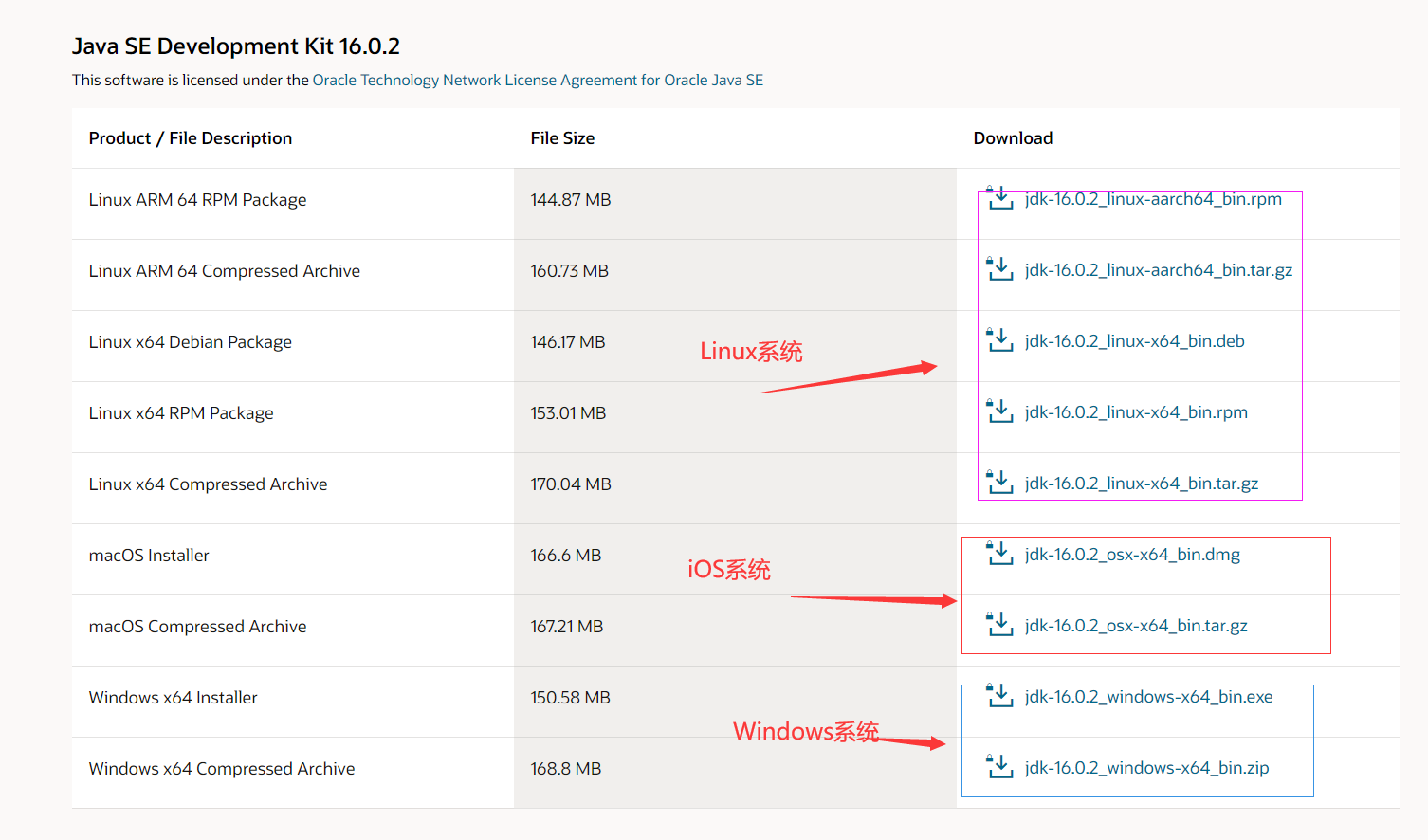
Task: Open the Oracle Technology Network License Agreement link
Action: [538, 81]
